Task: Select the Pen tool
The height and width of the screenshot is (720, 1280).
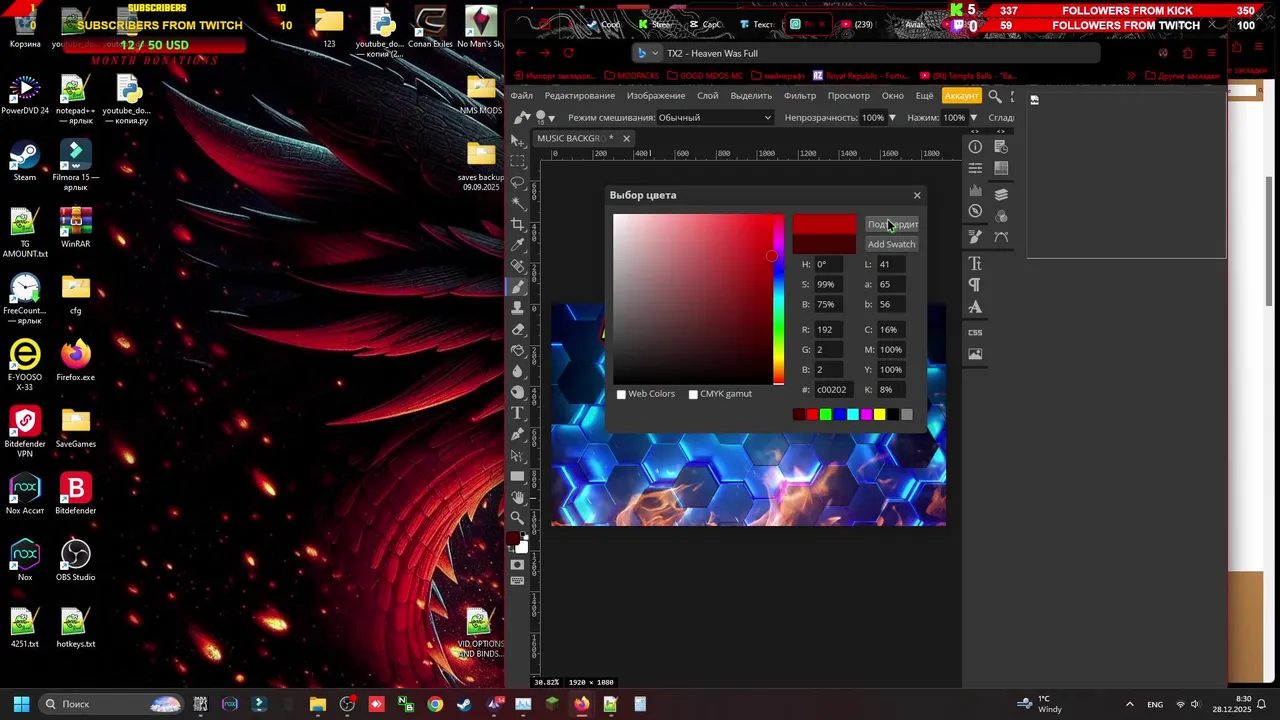Action: tap(517, 434)
